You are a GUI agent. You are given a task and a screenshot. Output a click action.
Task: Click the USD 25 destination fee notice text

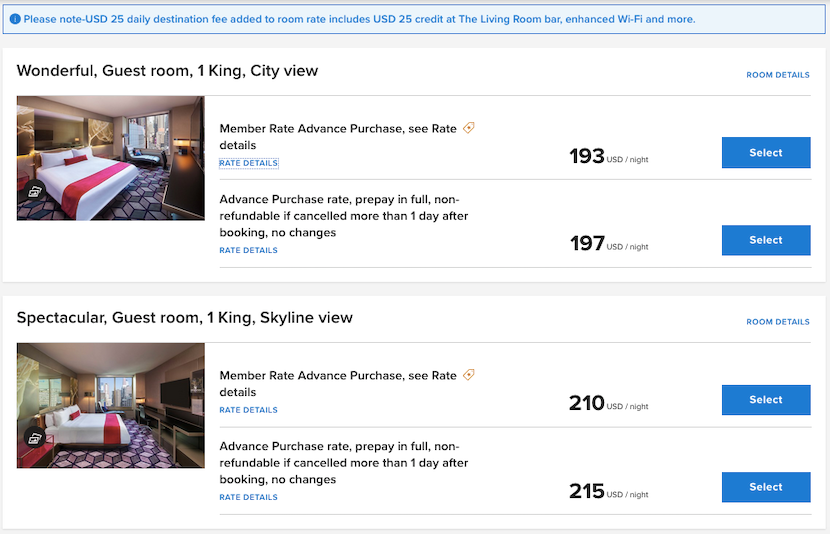(358, 19)
